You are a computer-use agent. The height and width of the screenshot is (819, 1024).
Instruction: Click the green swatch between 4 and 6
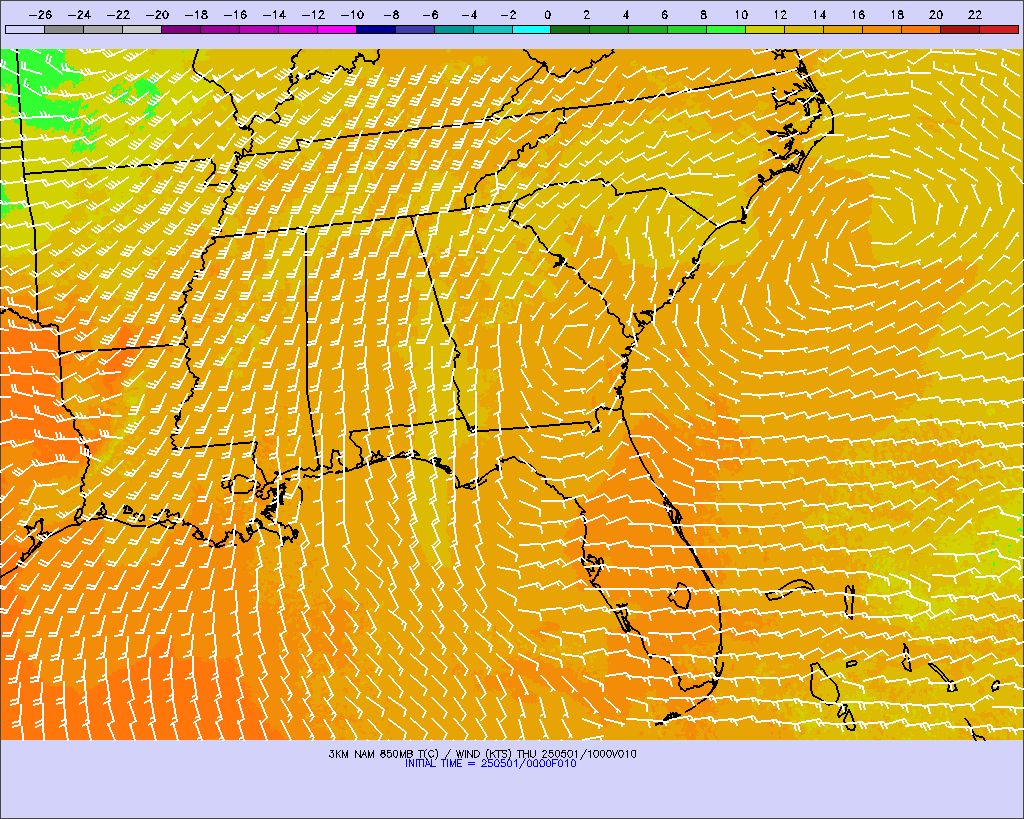648,29
